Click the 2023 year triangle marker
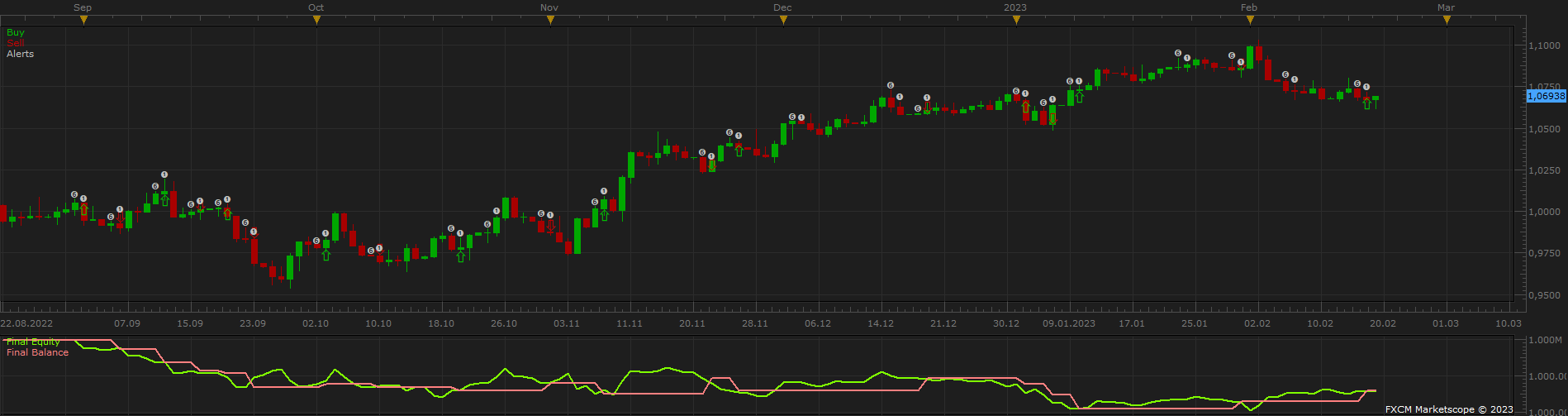 point(1016,21)
